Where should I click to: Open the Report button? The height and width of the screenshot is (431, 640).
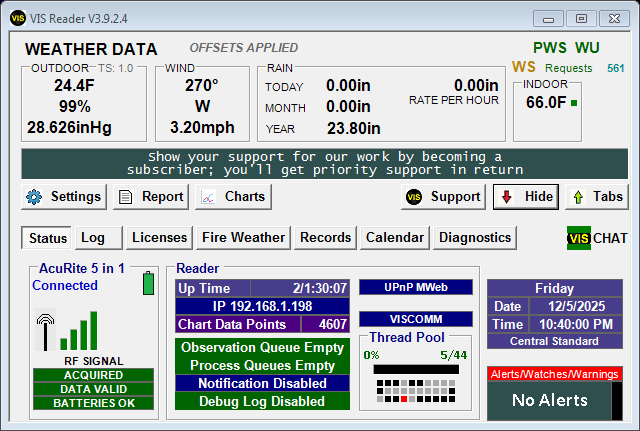(x=150, y=197)
